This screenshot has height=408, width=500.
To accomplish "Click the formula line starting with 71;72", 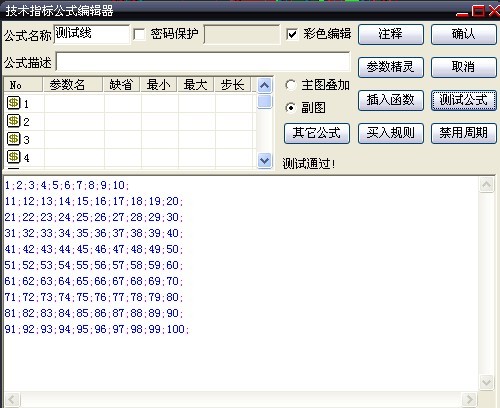I will tap(94, 297).
